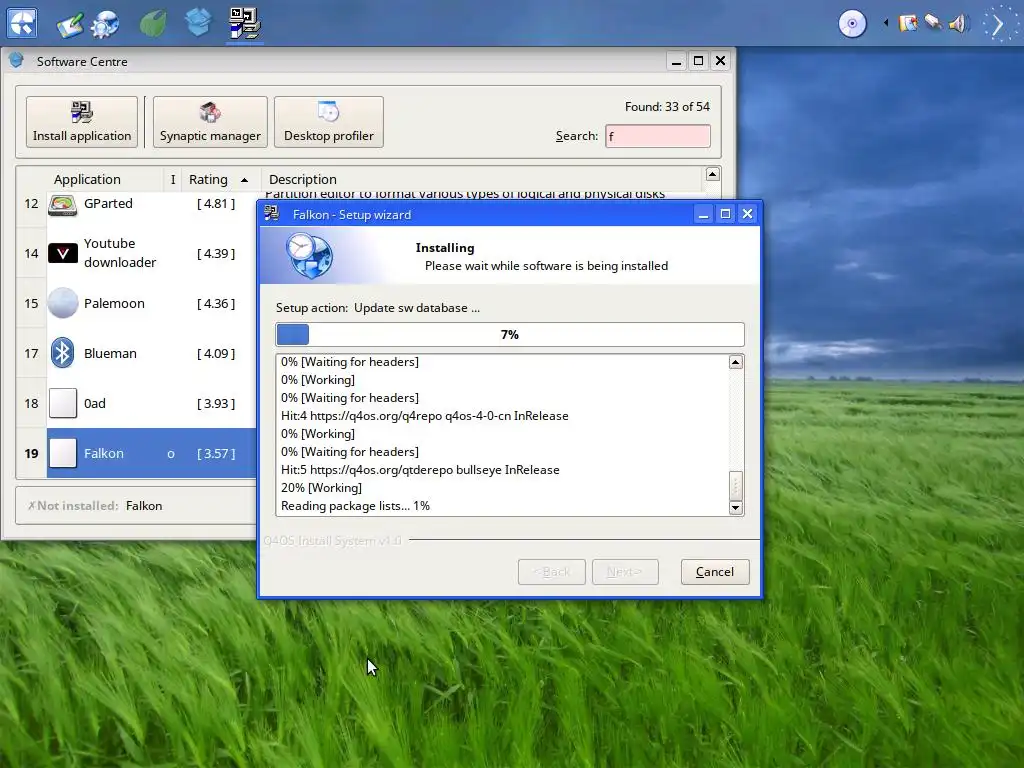Open the clipboard tray icon
Viewport: 1024px width, 768px height.
[908, 24]
